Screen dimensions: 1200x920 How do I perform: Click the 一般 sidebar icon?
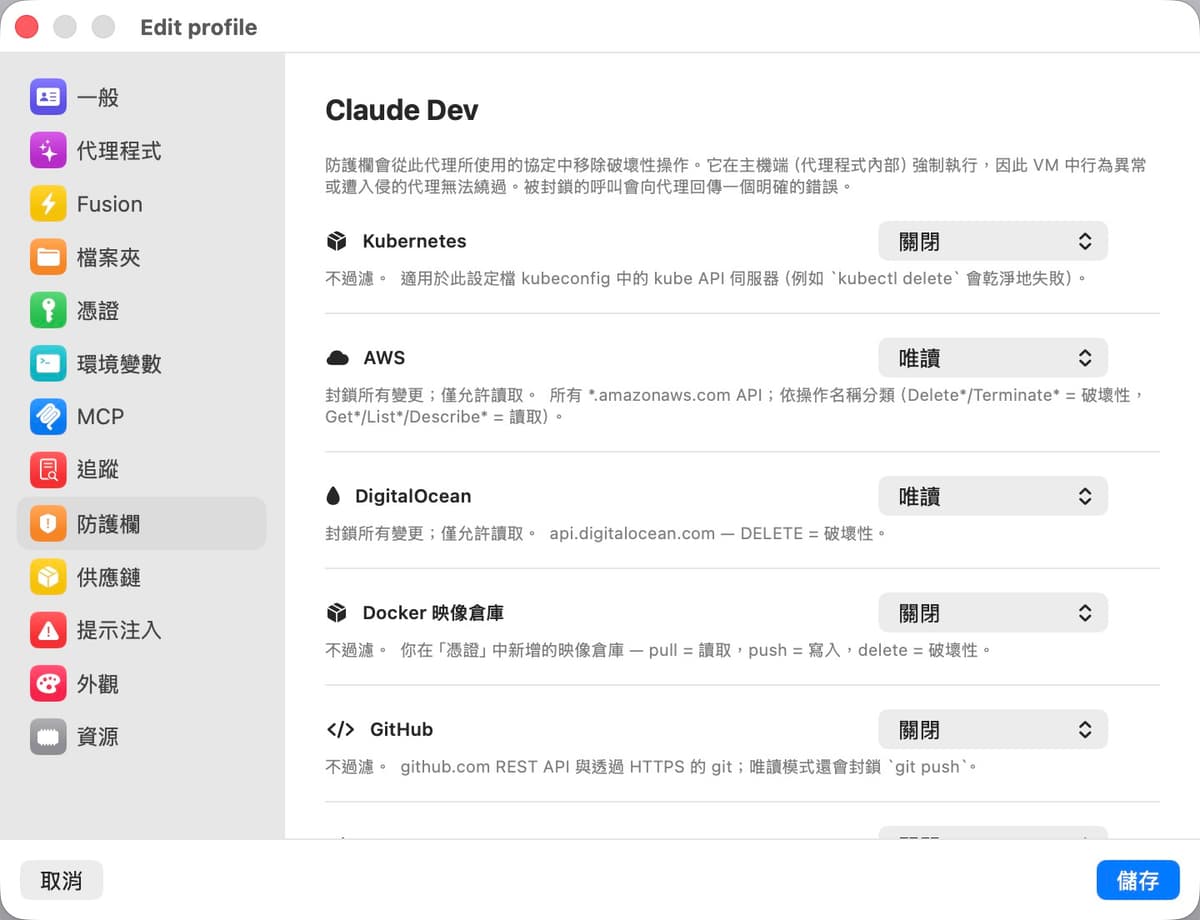(x=48, y=97)
